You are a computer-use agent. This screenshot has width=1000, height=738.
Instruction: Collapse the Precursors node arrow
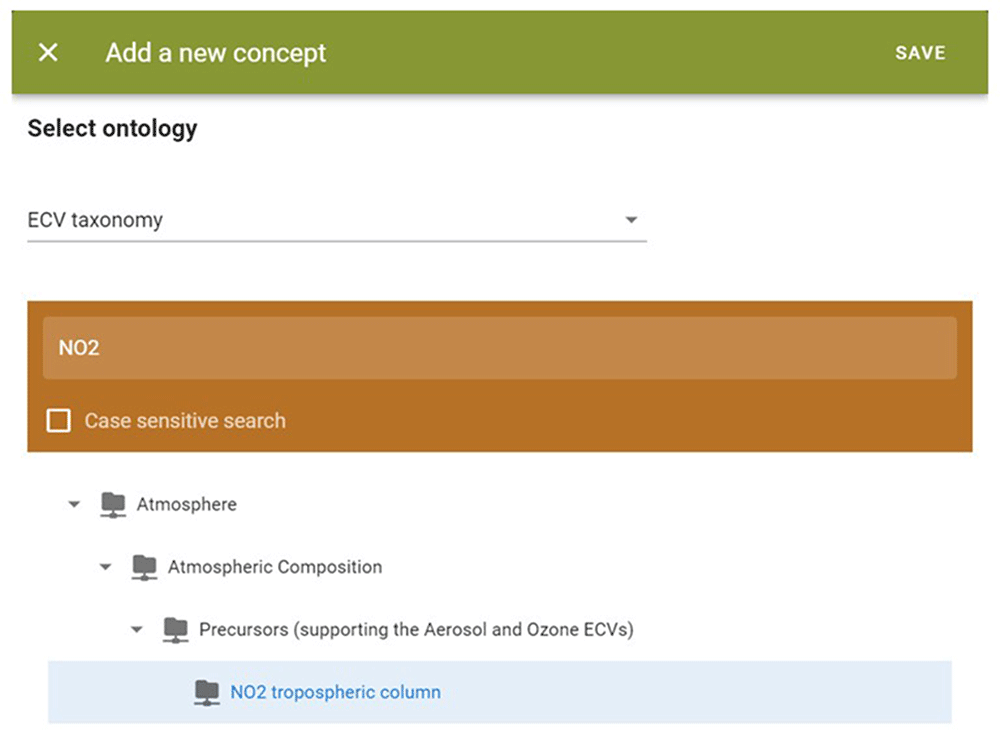pos(136,630)
